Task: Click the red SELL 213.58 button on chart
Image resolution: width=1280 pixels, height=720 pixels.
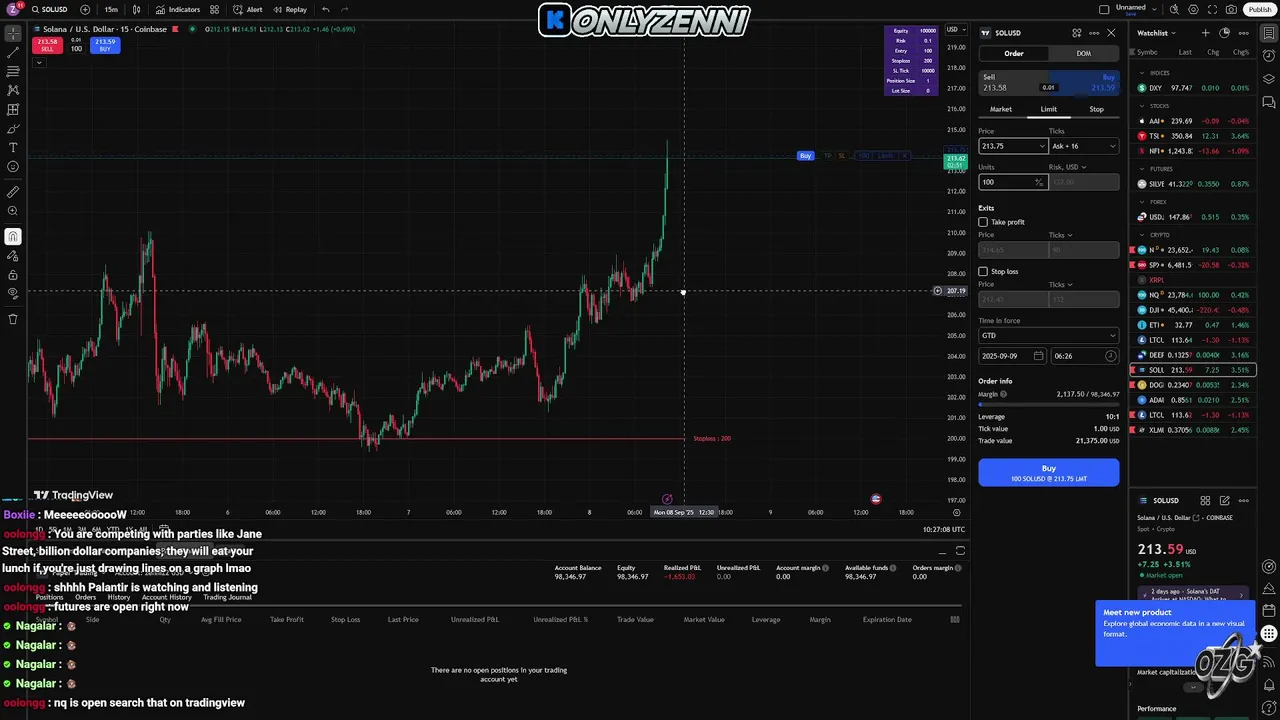Action: click(47, 45)
